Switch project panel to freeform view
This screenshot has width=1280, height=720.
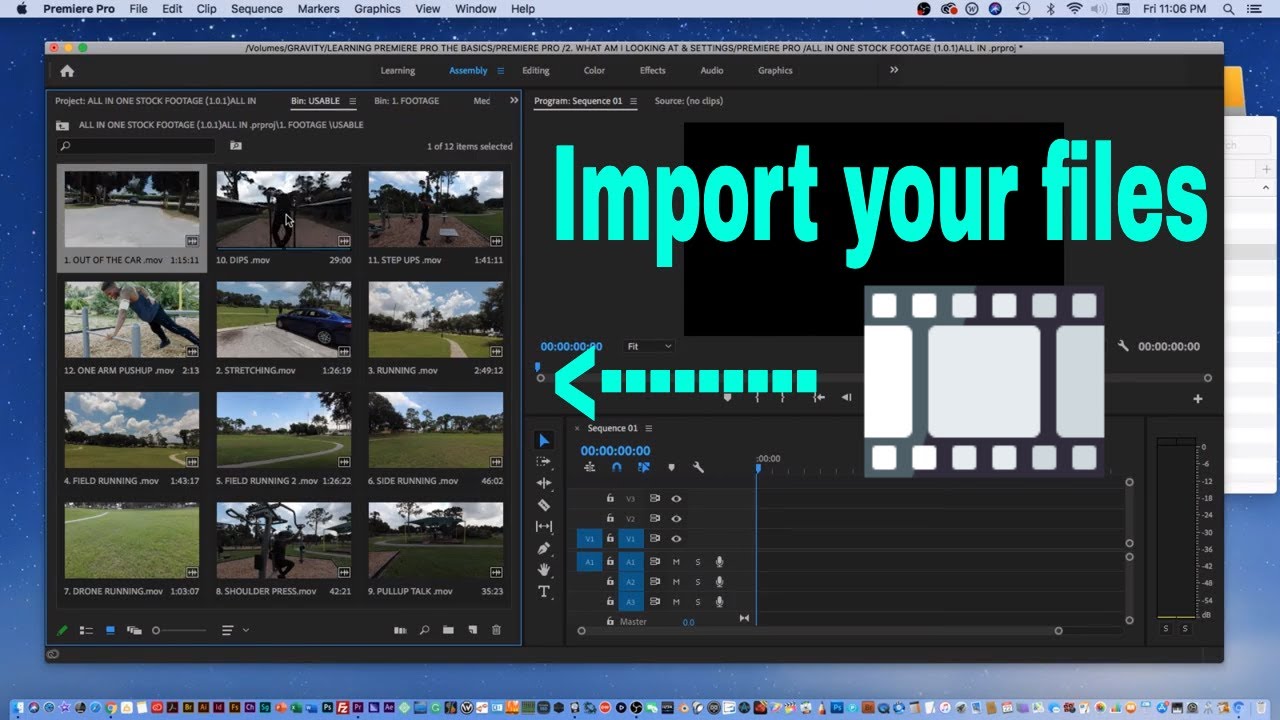click(x=134, y=631)
